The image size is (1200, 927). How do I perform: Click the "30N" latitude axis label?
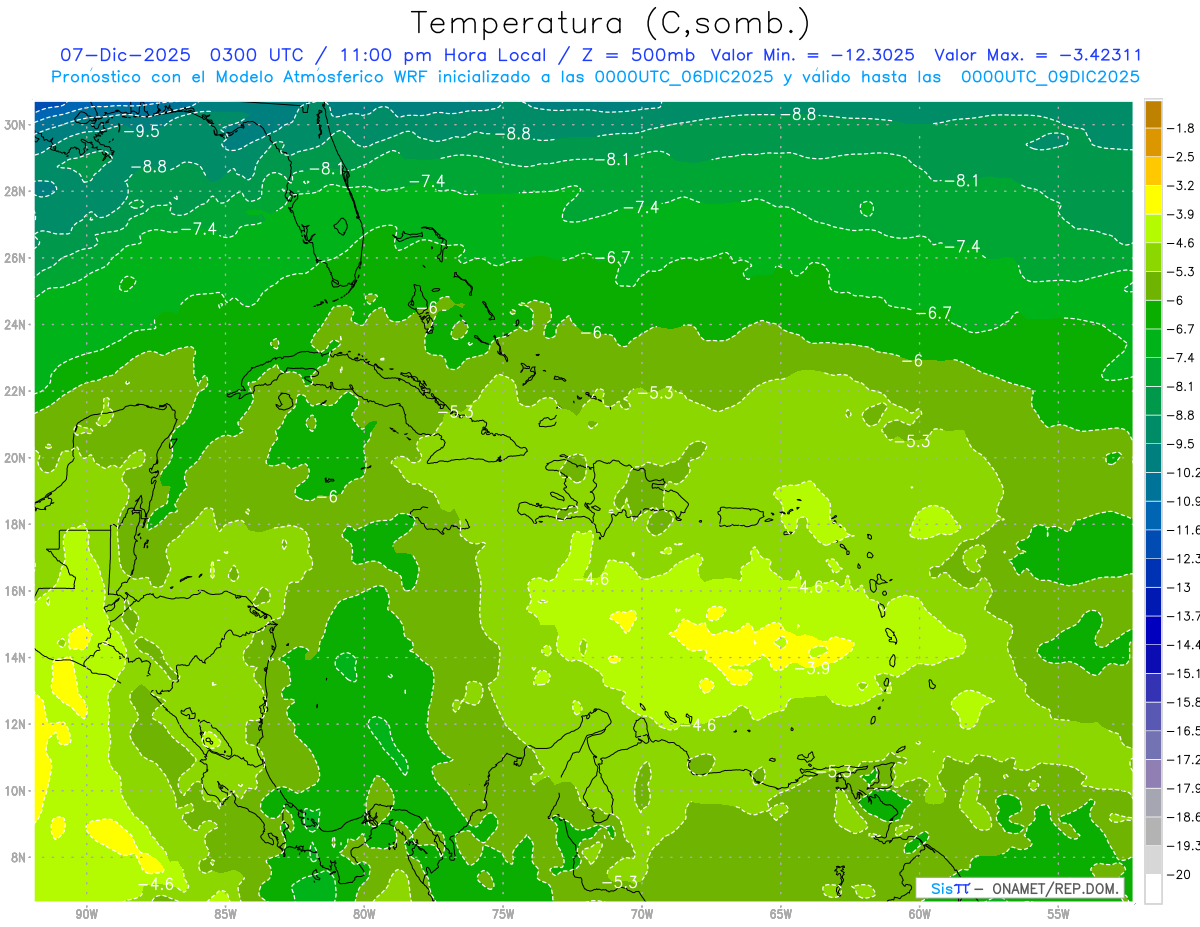16,125
